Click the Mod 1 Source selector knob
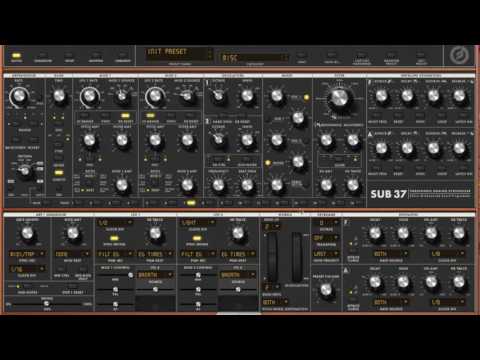 (122, 96)
